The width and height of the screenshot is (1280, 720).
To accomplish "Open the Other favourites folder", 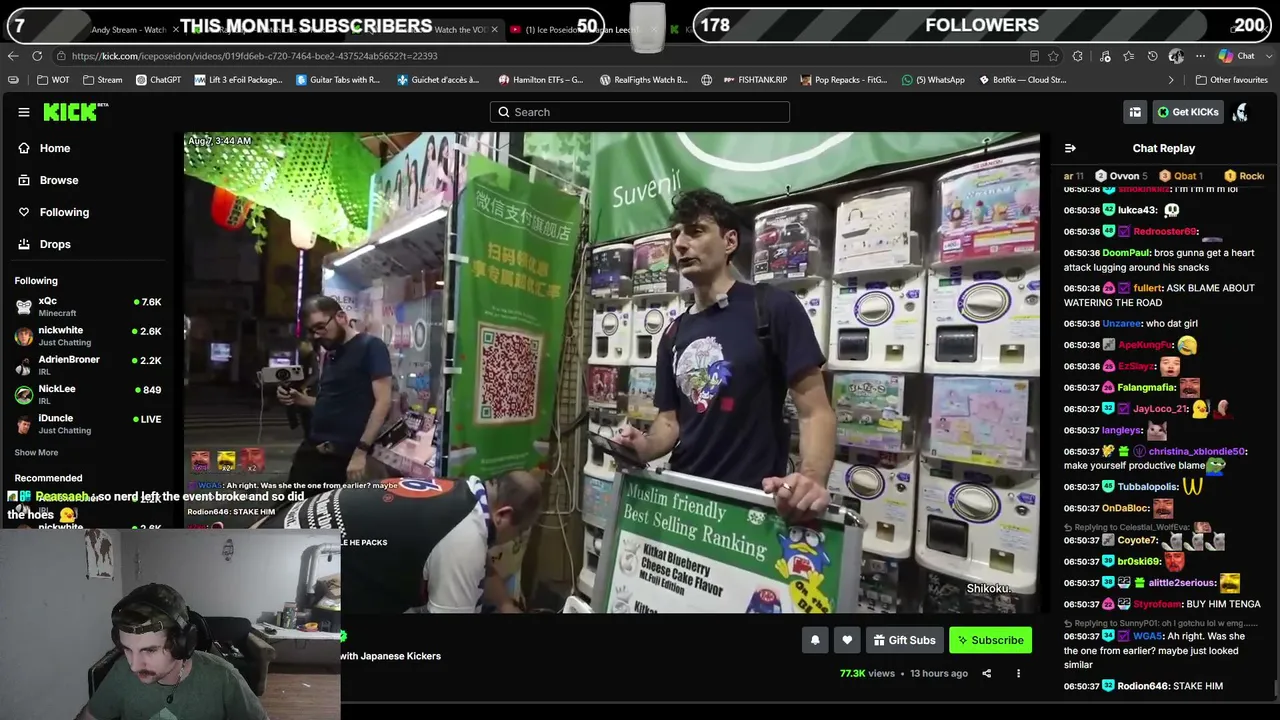I will [x=1231, y=80].
